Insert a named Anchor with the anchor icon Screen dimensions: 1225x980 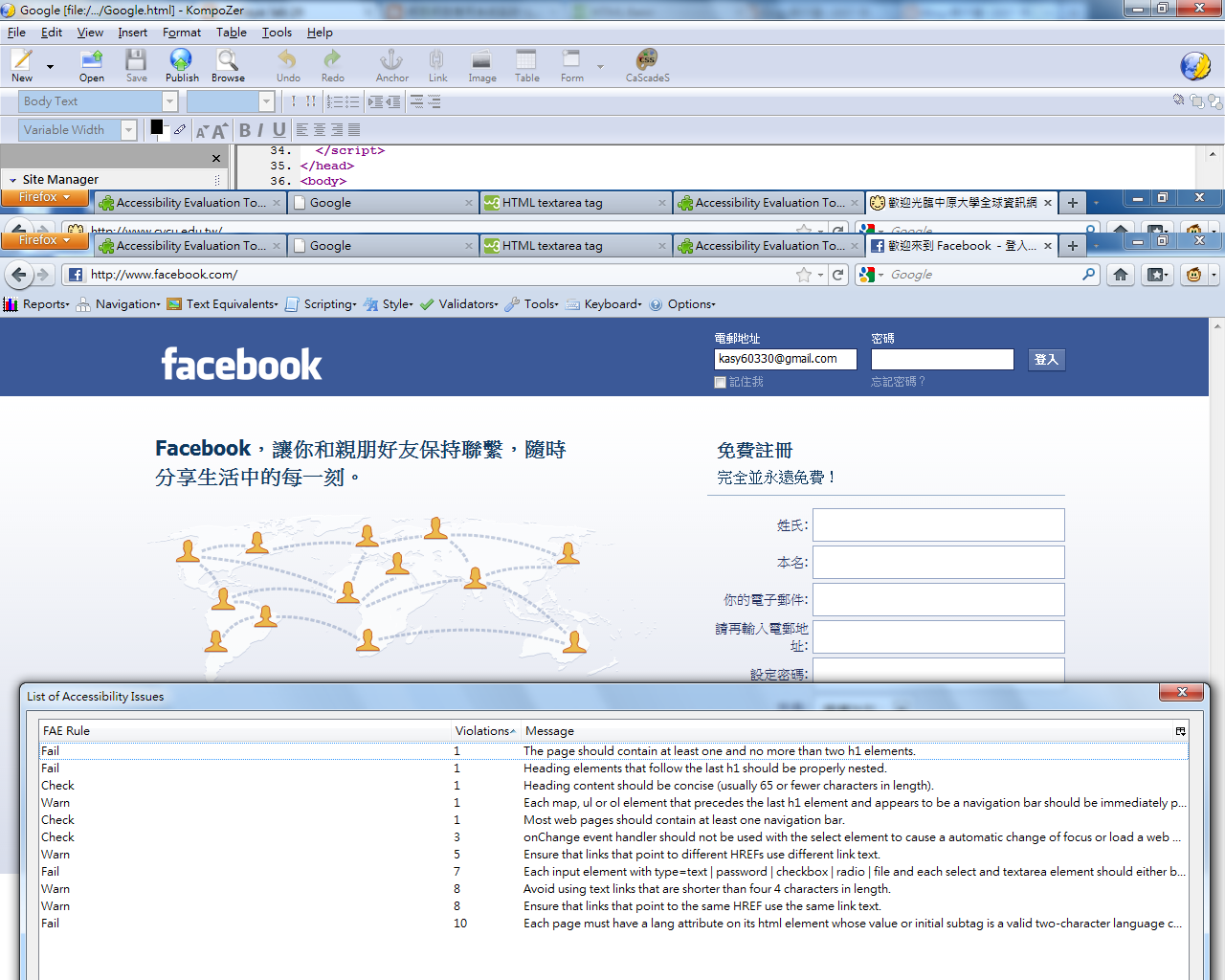(391, 60)
